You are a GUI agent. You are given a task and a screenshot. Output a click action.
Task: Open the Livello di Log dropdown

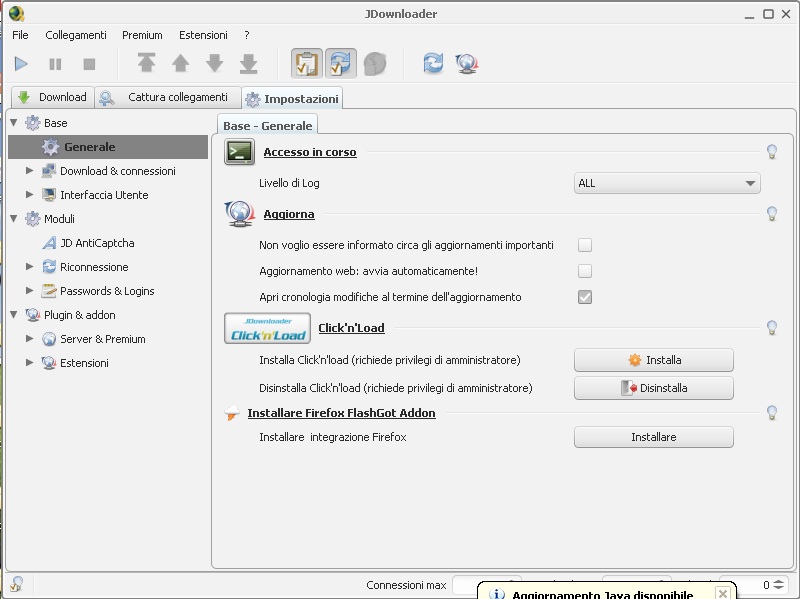[x=667, y=183]
